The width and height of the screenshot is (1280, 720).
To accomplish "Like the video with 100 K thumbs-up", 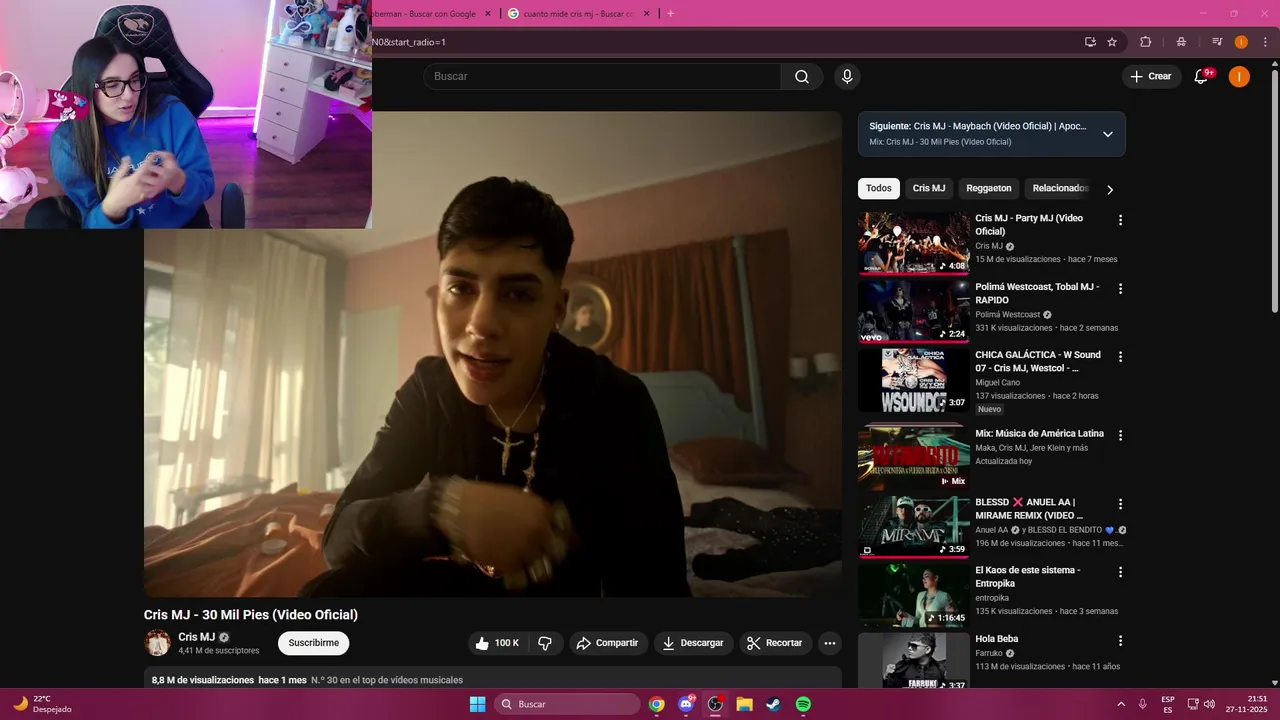I will tap(497, 643).
